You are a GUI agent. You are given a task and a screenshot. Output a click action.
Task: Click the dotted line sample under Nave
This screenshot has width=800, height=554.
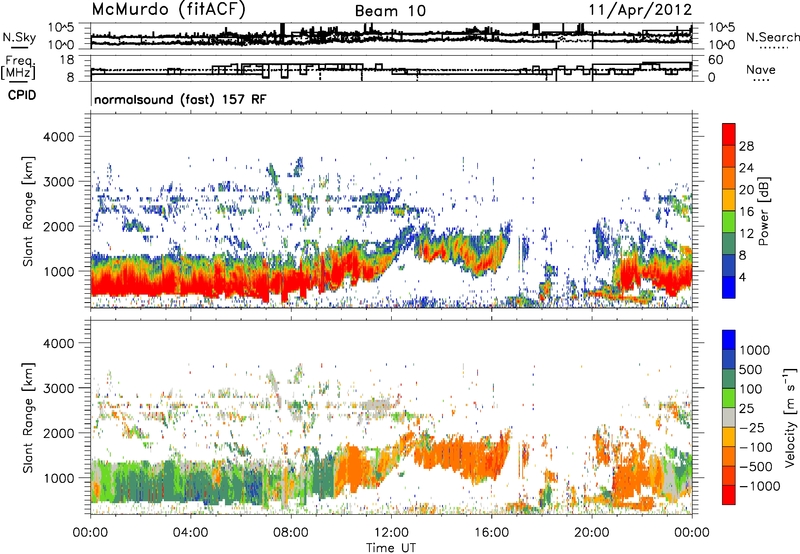coord(761,80)
